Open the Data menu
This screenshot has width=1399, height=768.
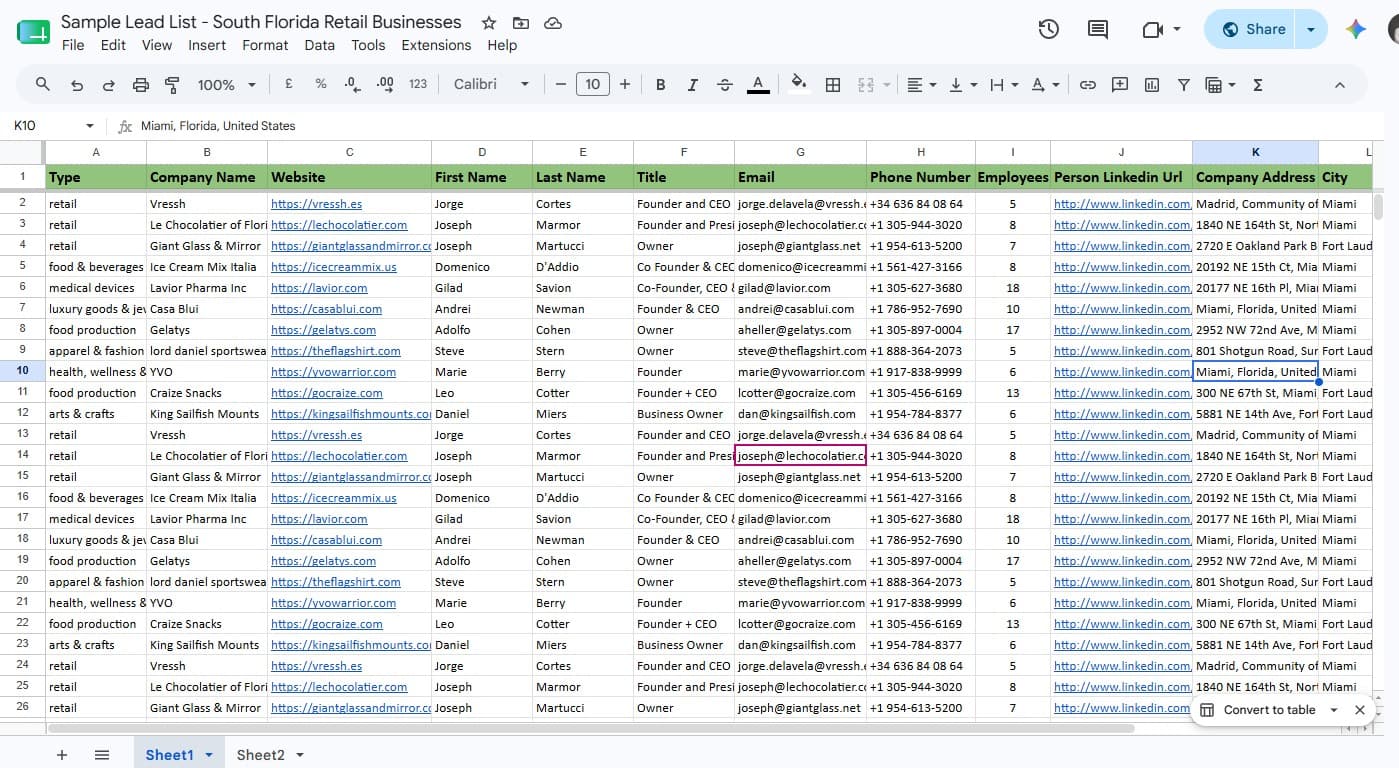pyautogui.click(x=320, y=45)
